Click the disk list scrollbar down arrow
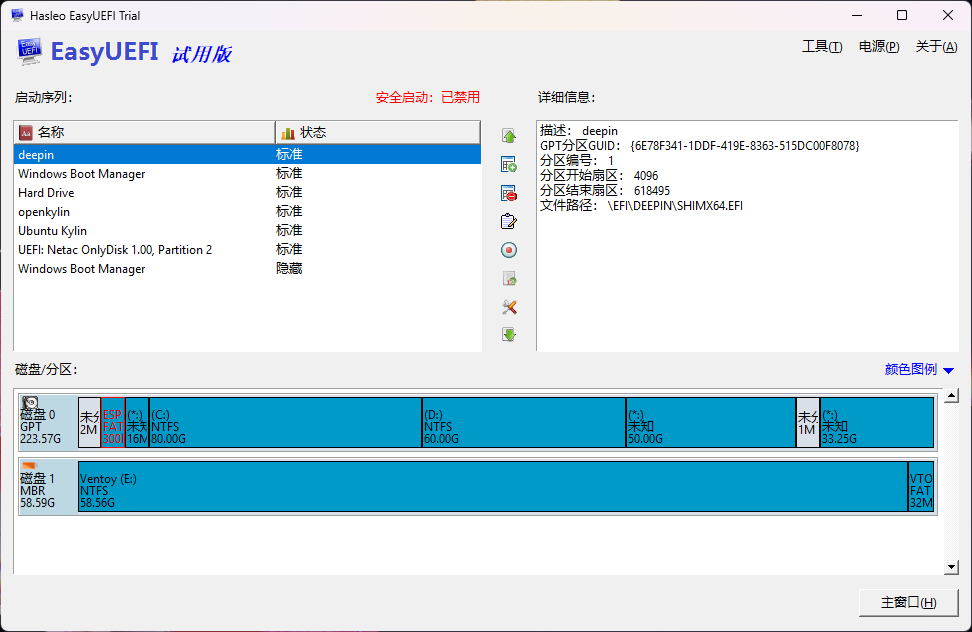The image size is (972, 632). (952, 566)
